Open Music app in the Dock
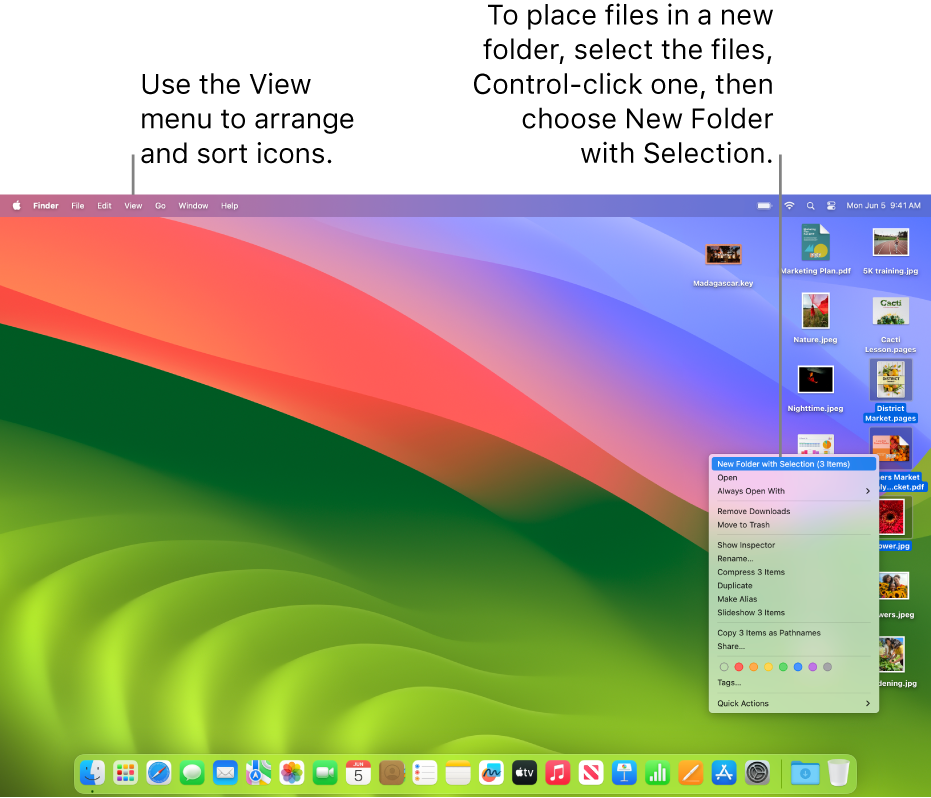 click(558, 773)
